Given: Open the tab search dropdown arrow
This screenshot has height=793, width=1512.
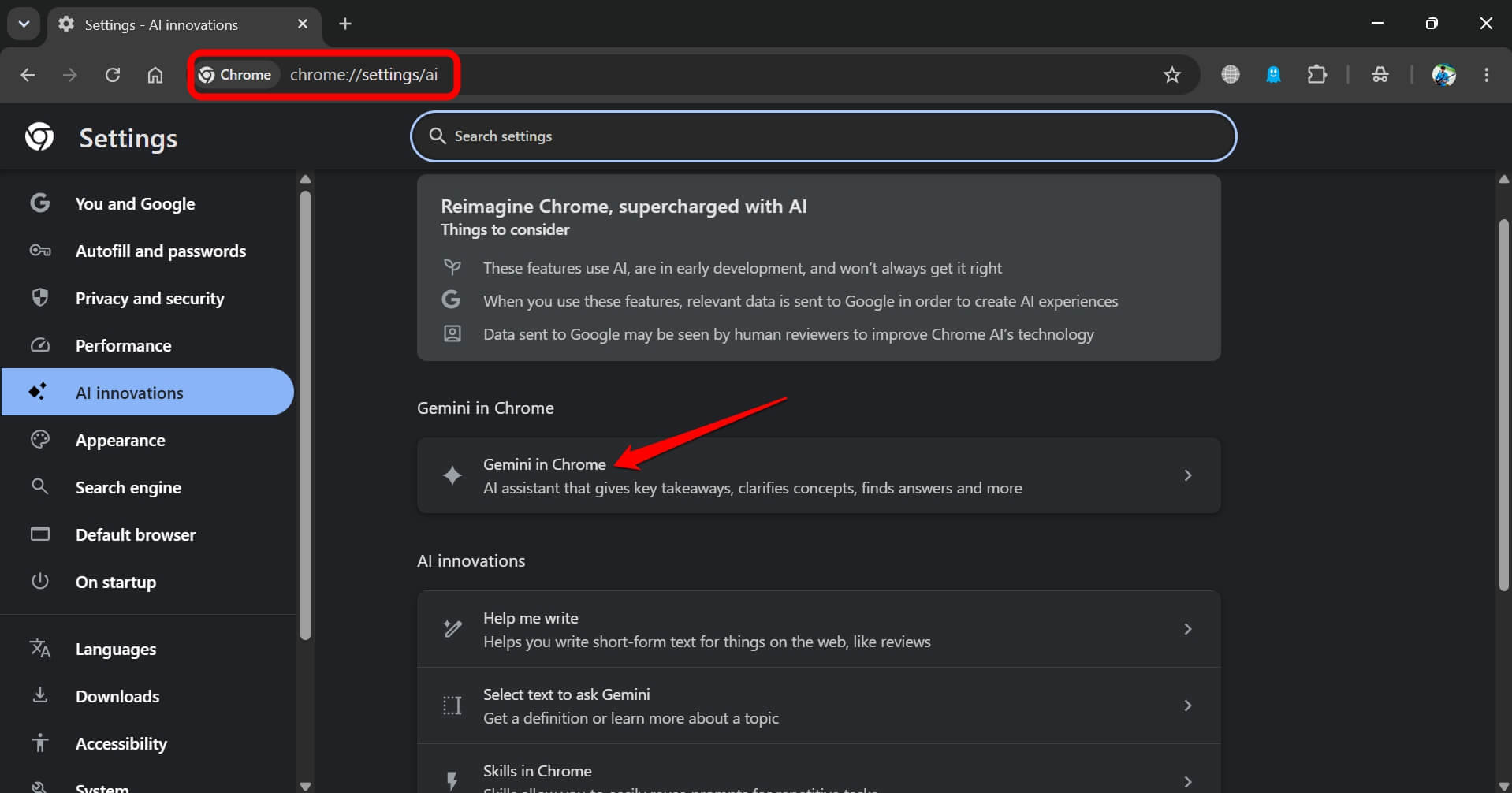Looking at the screenshot, I should (x=24, y=24).
